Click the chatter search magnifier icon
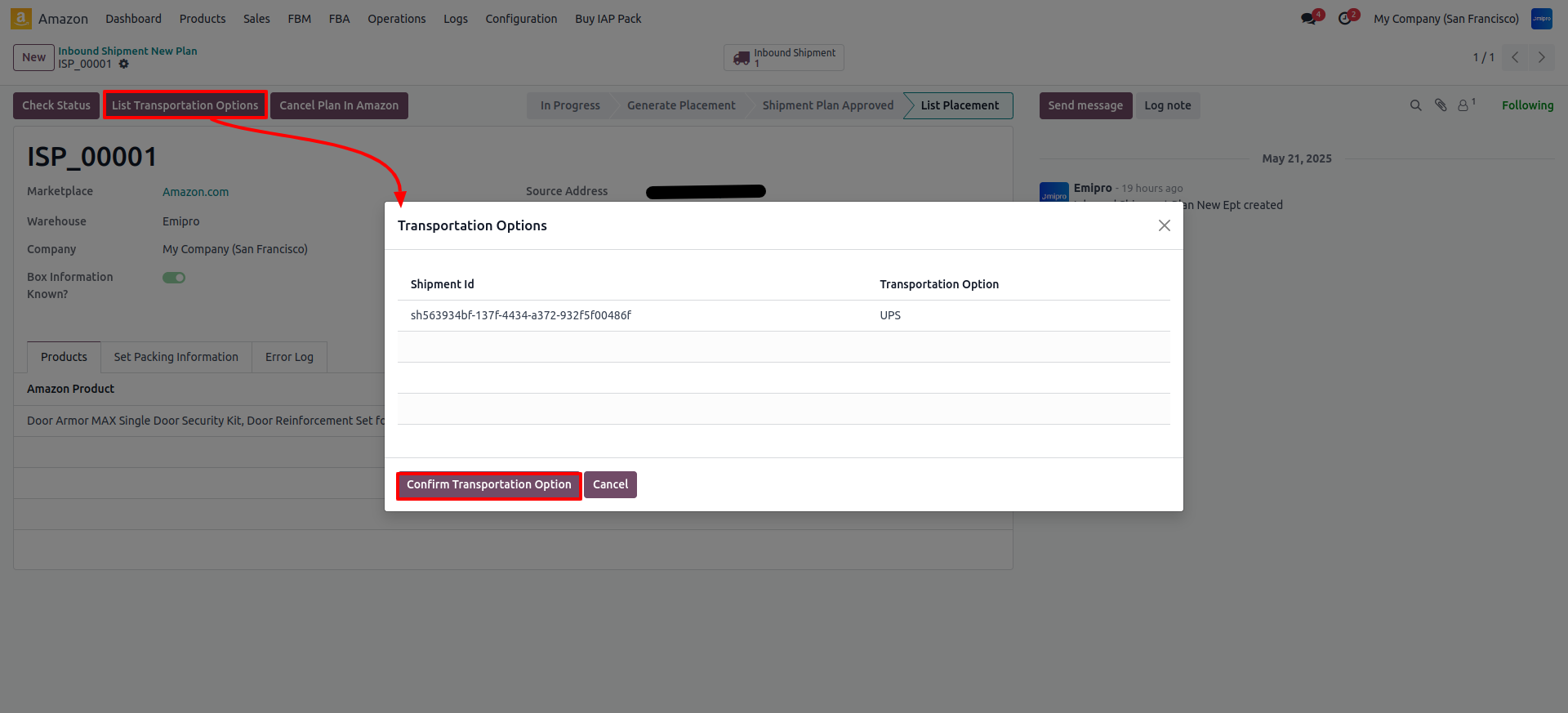The width and height of the screenshot is (1568, 713). click(x=1415, y=105)
